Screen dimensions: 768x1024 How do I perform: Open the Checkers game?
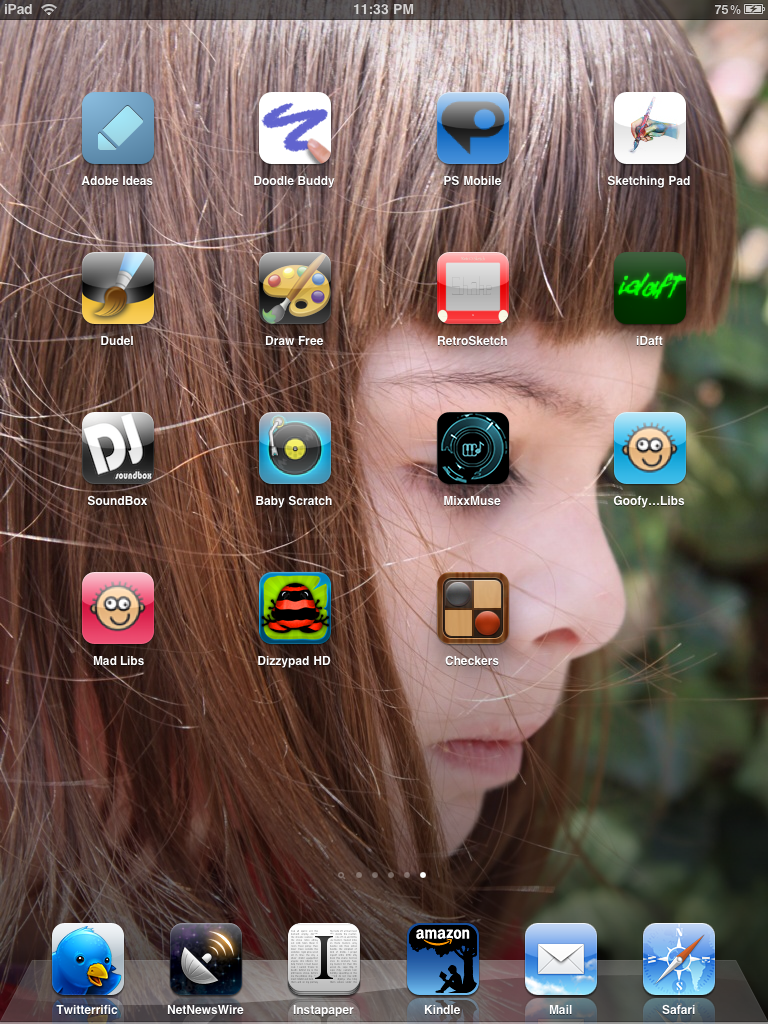pyautogui.click(x=472, y=609)
